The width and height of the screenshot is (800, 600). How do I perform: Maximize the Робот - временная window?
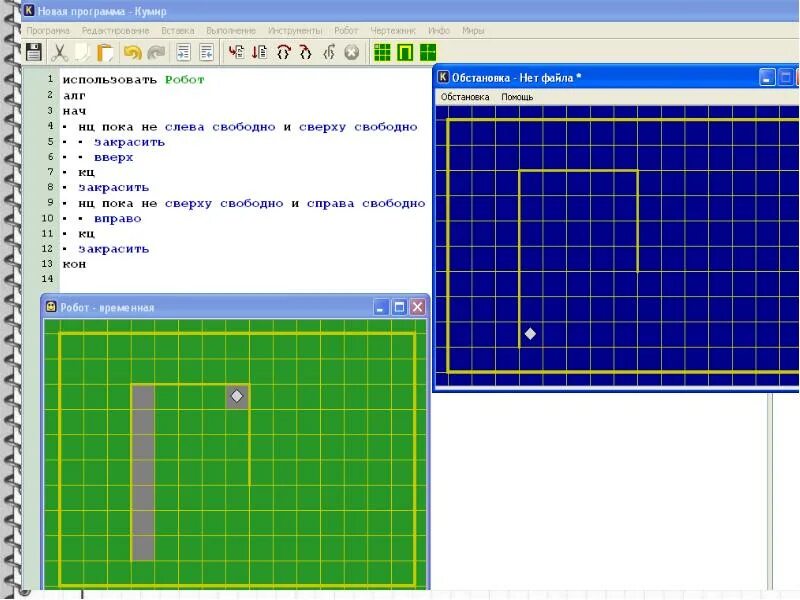click(399, 307)
